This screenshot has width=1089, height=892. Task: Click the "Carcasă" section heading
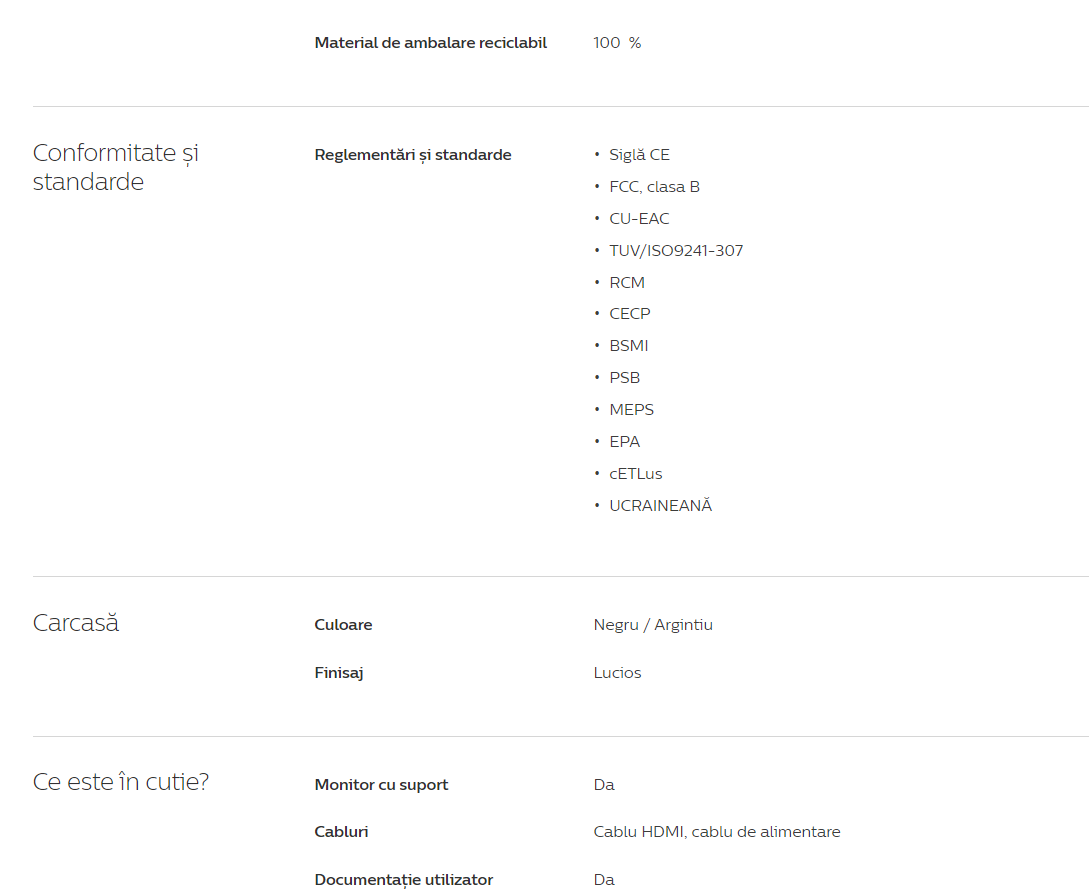pos(76,622)
